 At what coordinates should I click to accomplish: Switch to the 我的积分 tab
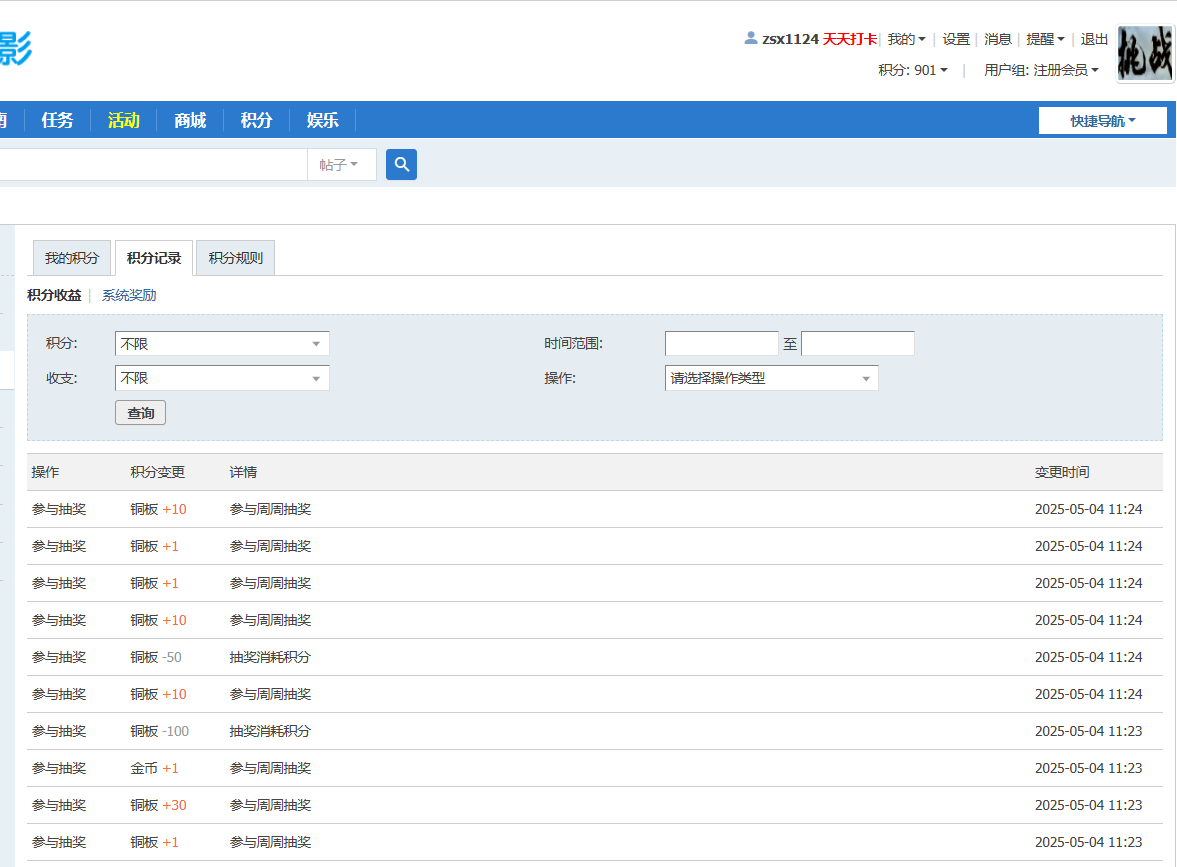tap(71, 257)
